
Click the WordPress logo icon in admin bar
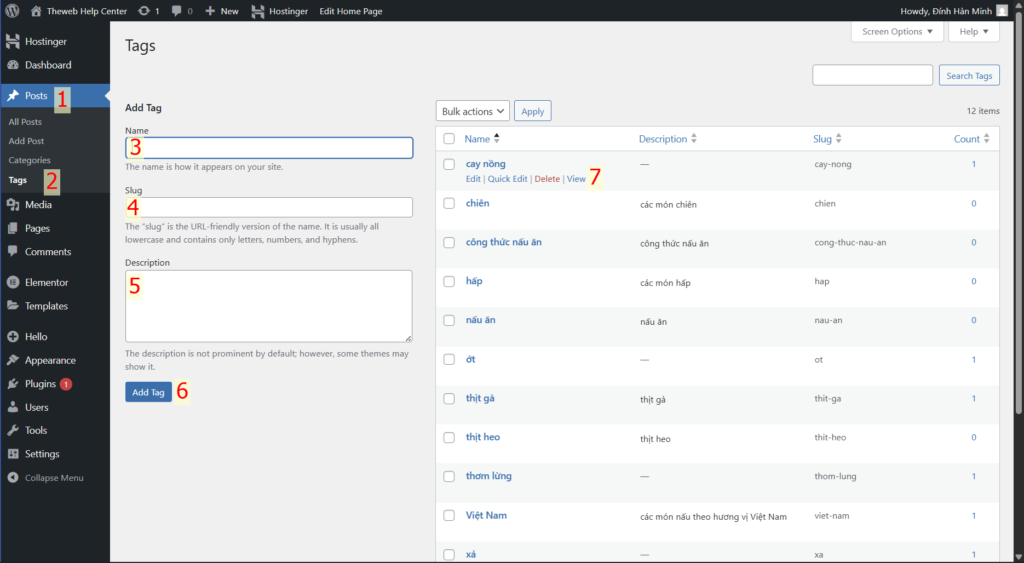click(12, 11)
